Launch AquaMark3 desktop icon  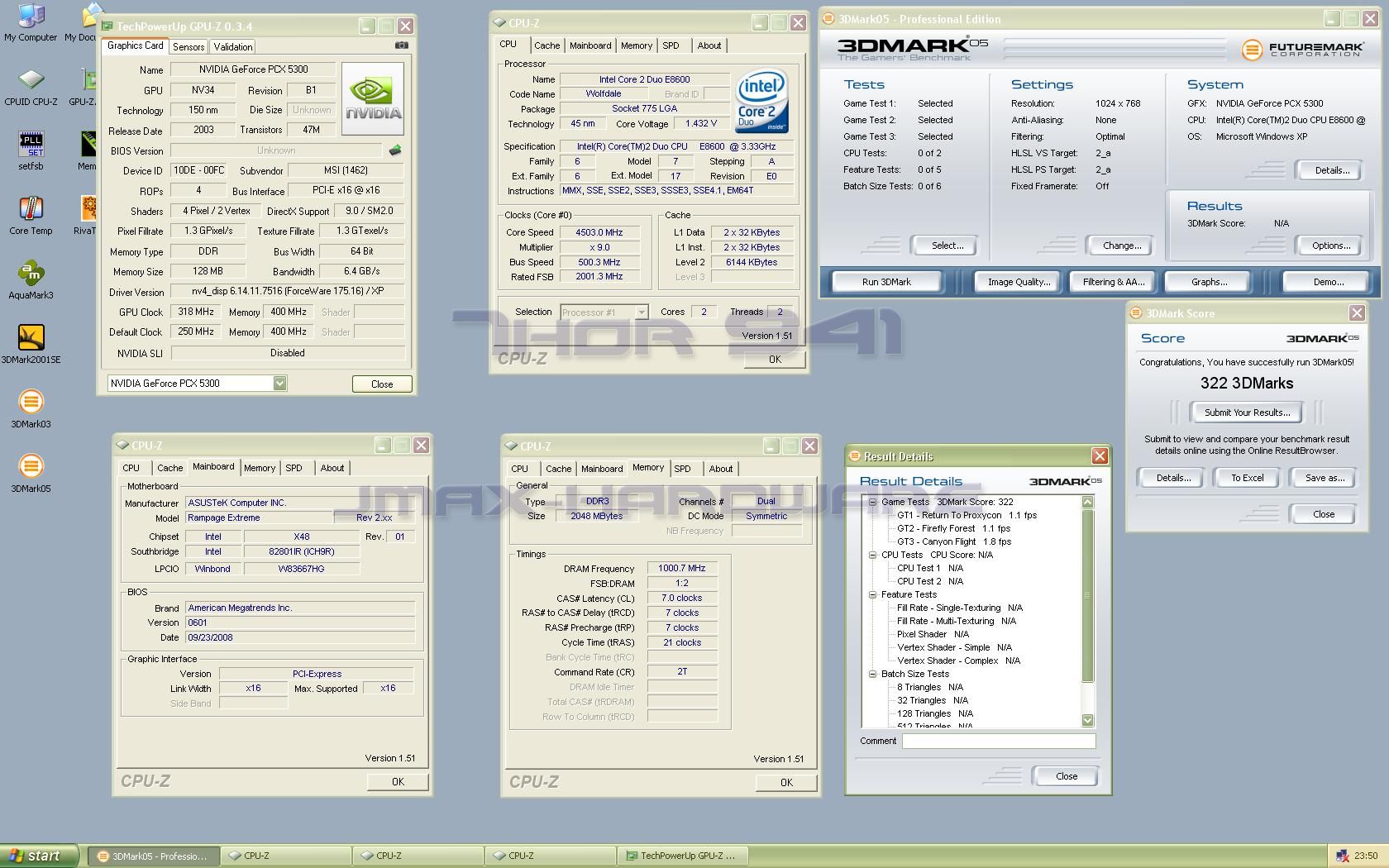31,280
